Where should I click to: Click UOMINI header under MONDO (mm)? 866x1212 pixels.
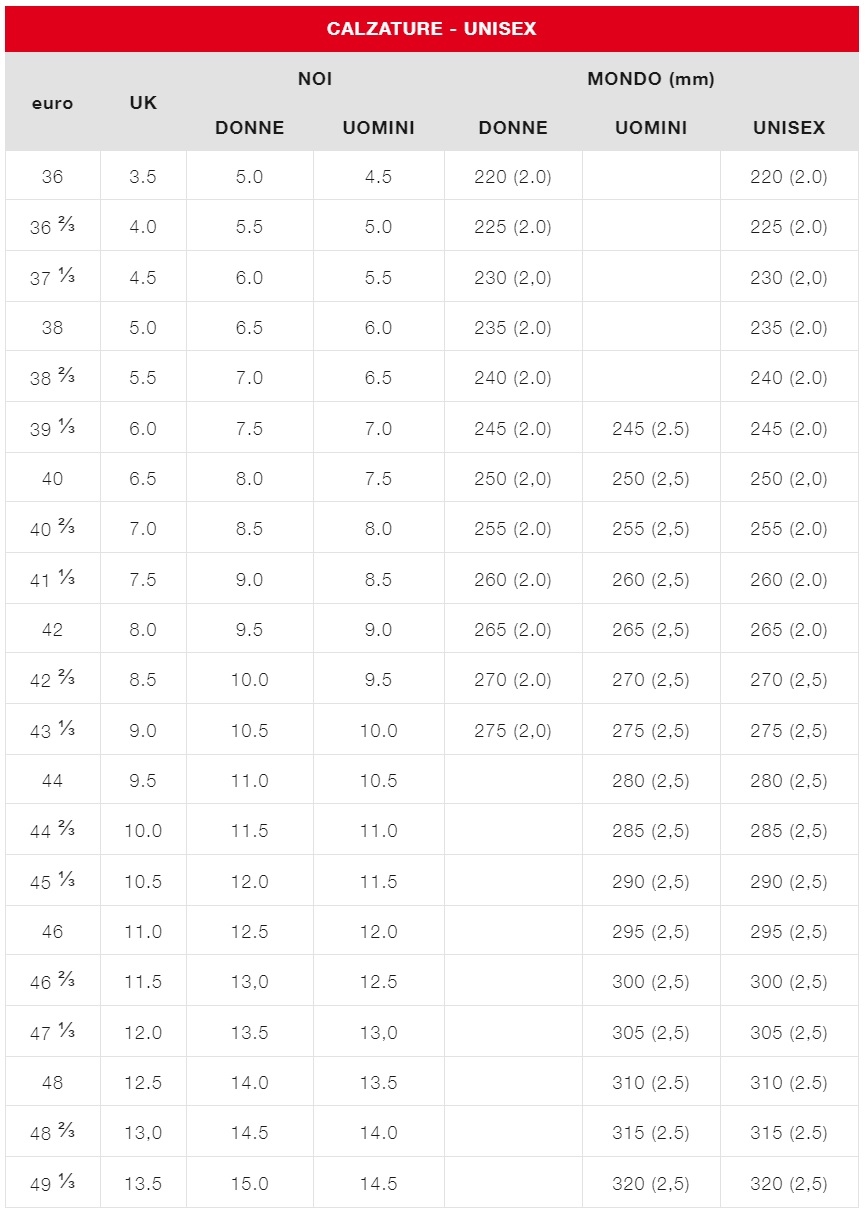pos(650,128)
